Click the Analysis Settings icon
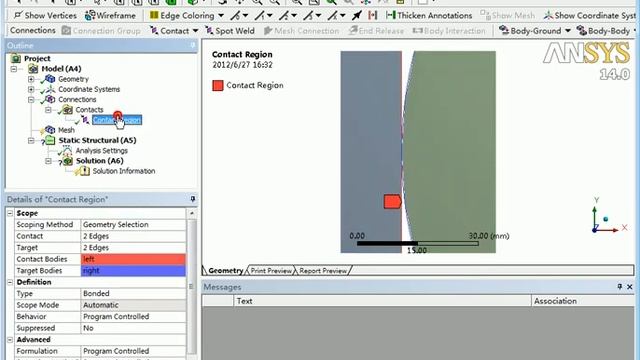This screenshot has width=640, height=360. 67,150
